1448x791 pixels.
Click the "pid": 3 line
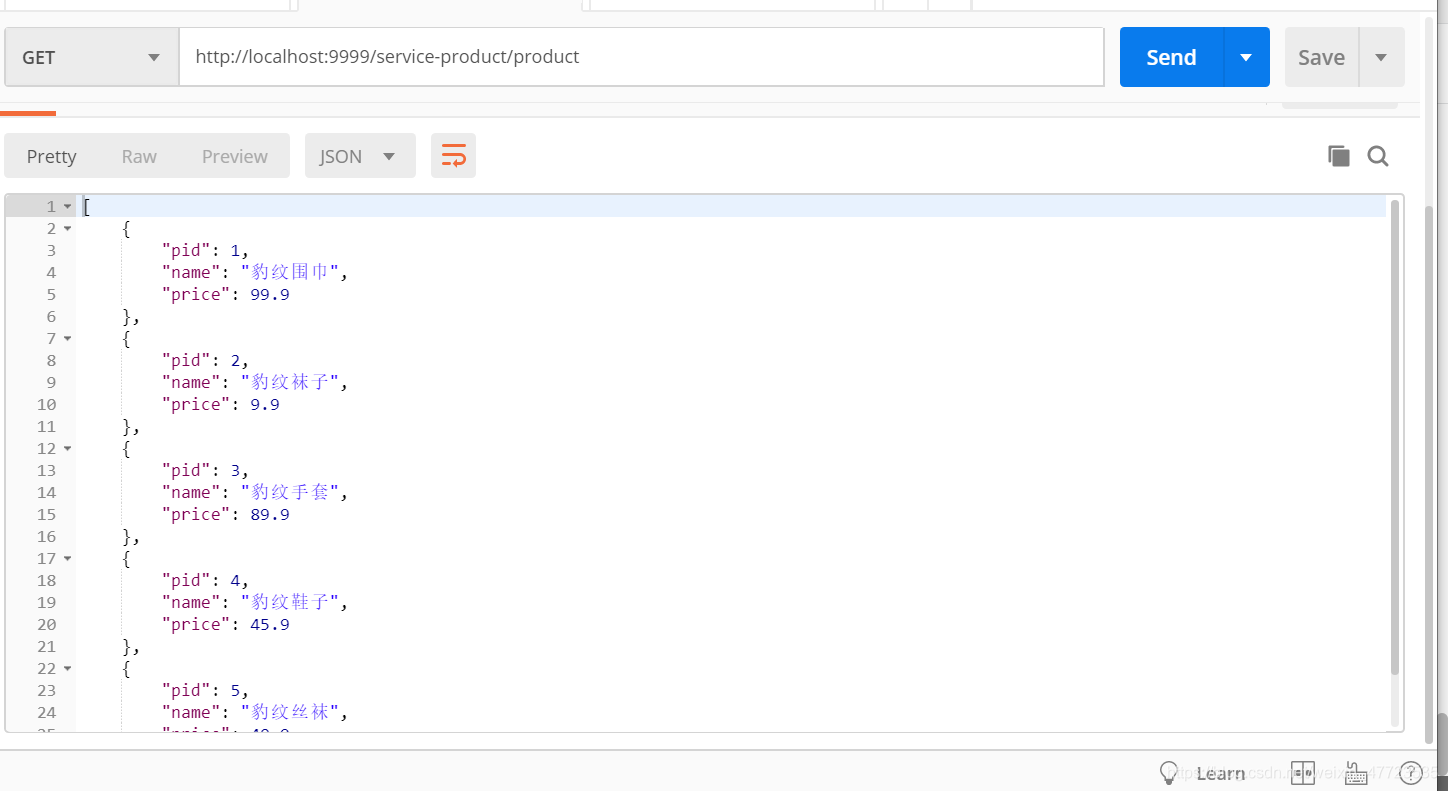coord(205,470)
